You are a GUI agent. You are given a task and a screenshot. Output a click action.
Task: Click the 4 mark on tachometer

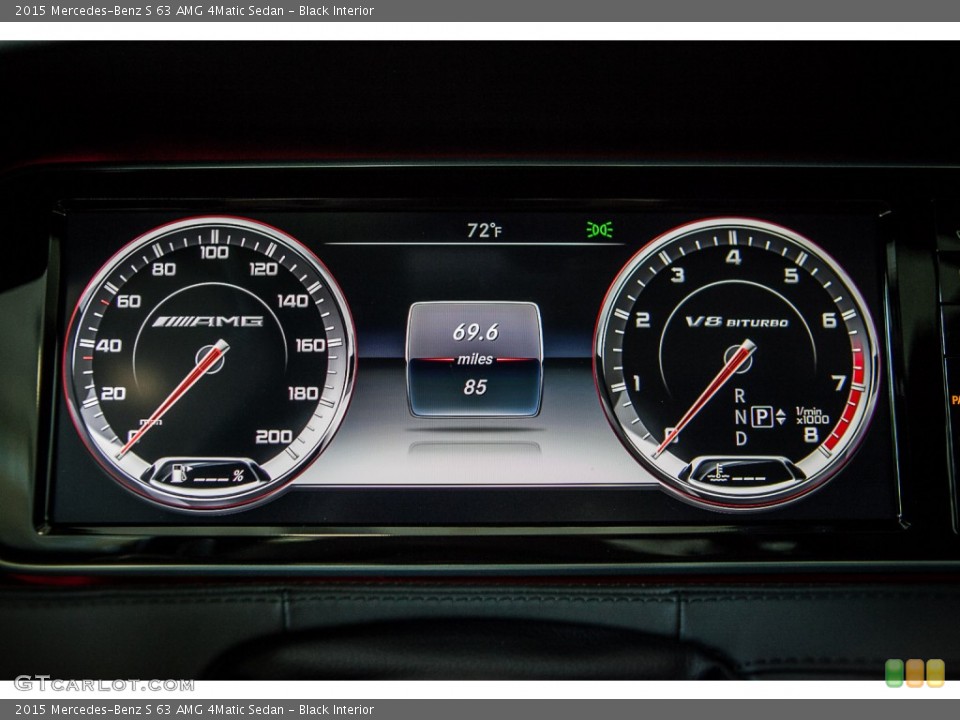[733, 257]
